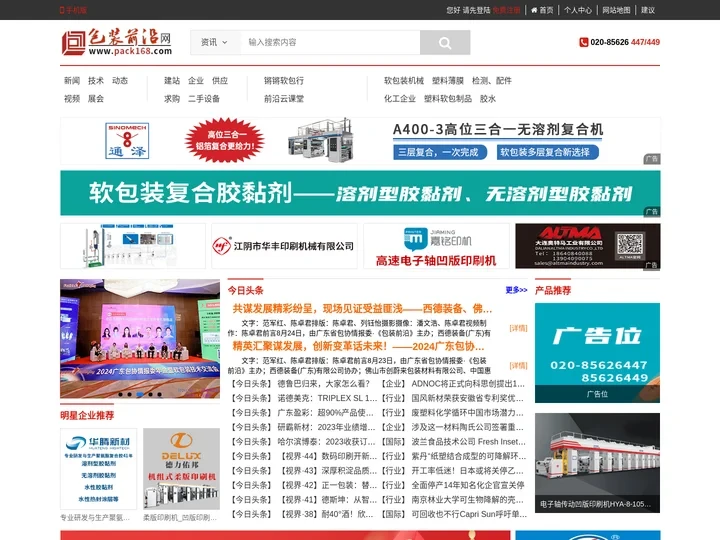Open the 展会 navigation item
Viewport: 720px width, 540px height.
pos(96,99)
